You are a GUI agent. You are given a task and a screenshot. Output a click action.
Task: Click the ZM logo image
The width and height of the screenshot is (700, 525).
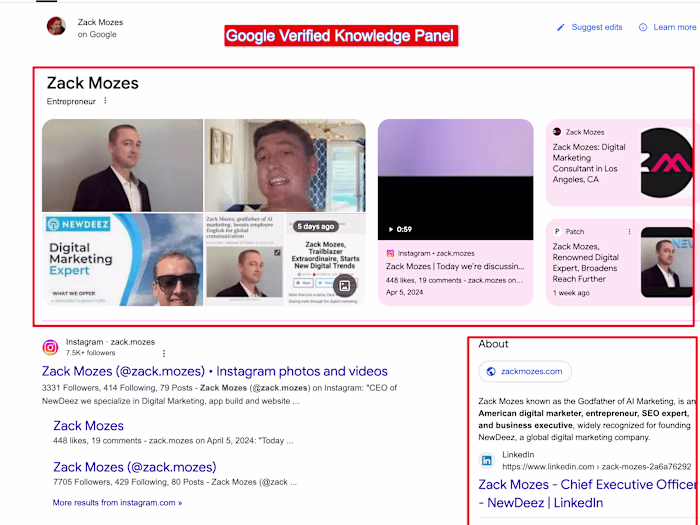tap(667, 162)
